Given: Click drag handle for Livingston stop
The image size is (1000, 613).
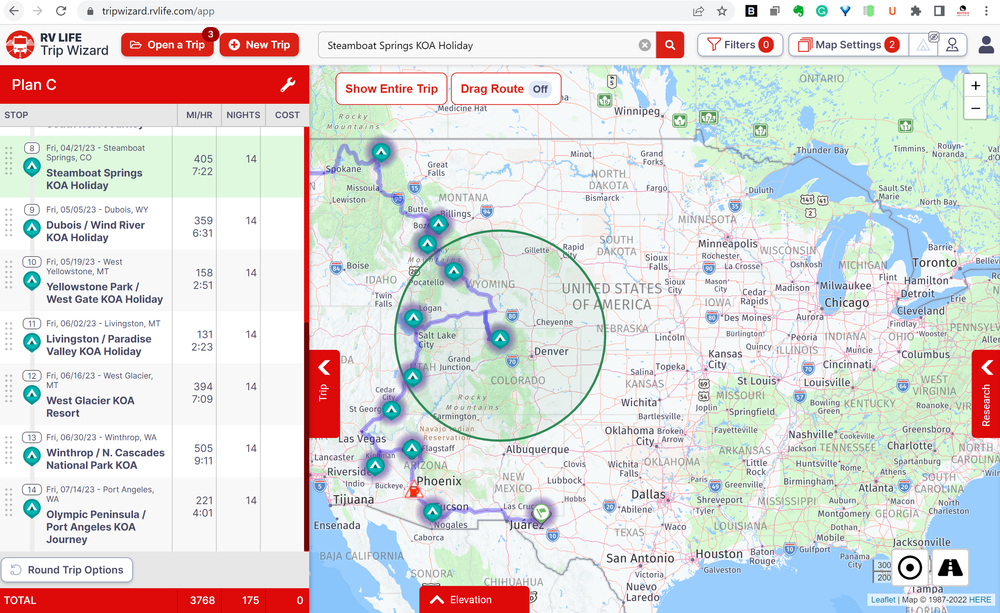Looking at the screenshot, I should [x=9, y=336].
